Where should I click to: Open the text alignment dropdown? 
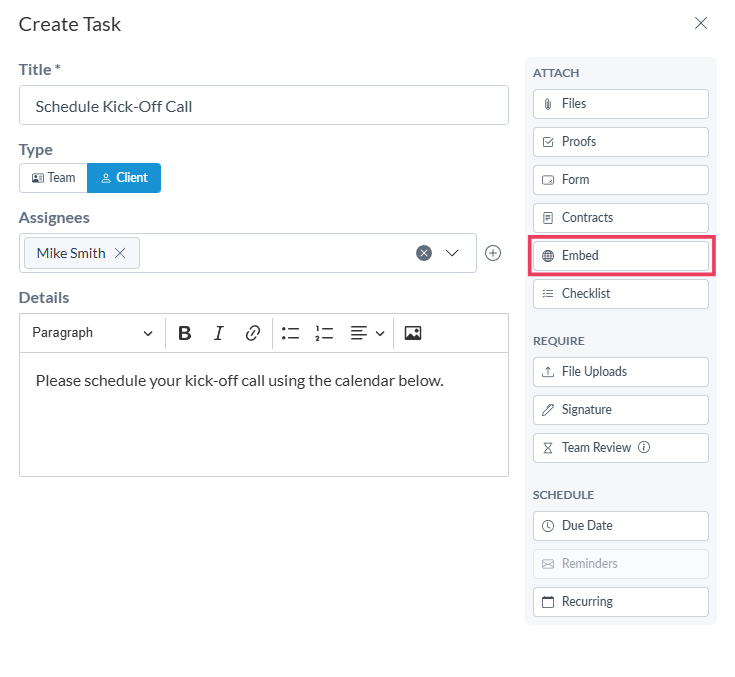(x=367, y=333)
